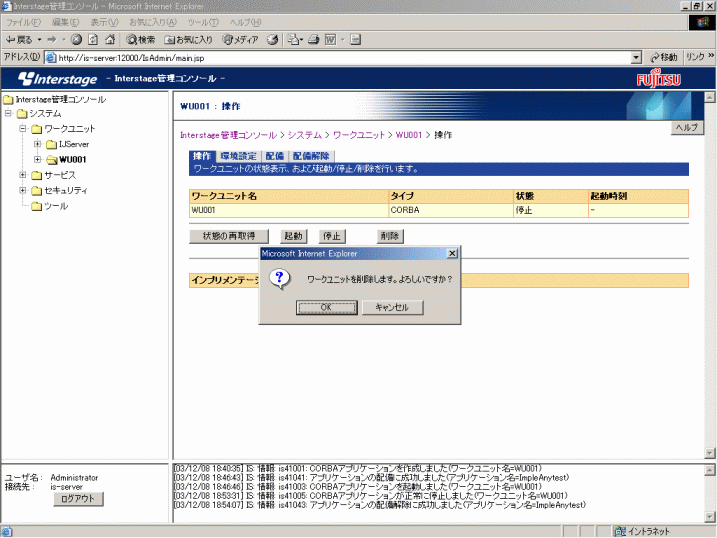Follow the WU001 breadcrumb link
This screenshot has height=538, width=717.
pyautogui.click(x=409, y=135)
